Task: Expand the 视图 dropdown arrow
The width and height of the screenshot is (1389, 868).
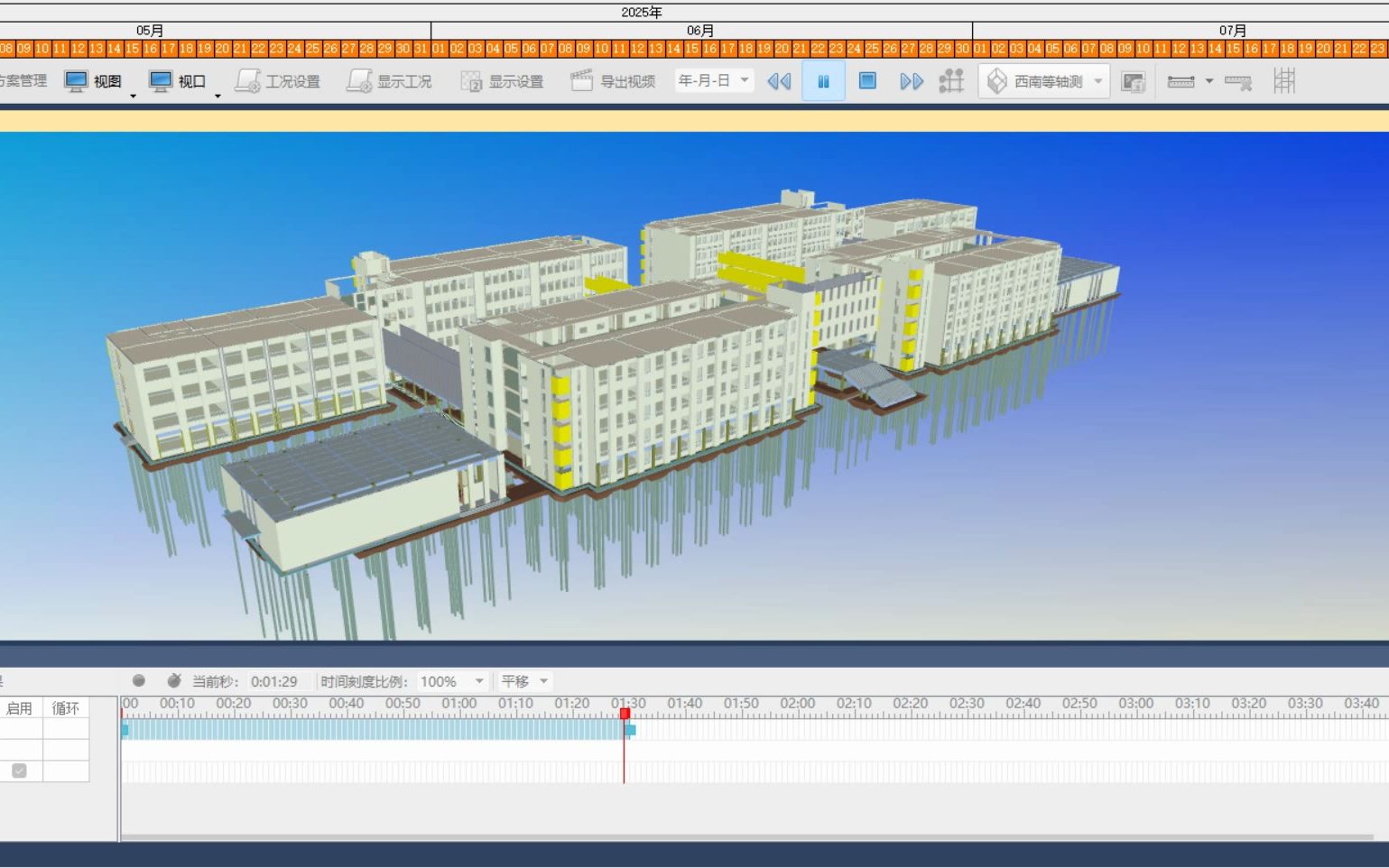Action: tap(133, 96)
